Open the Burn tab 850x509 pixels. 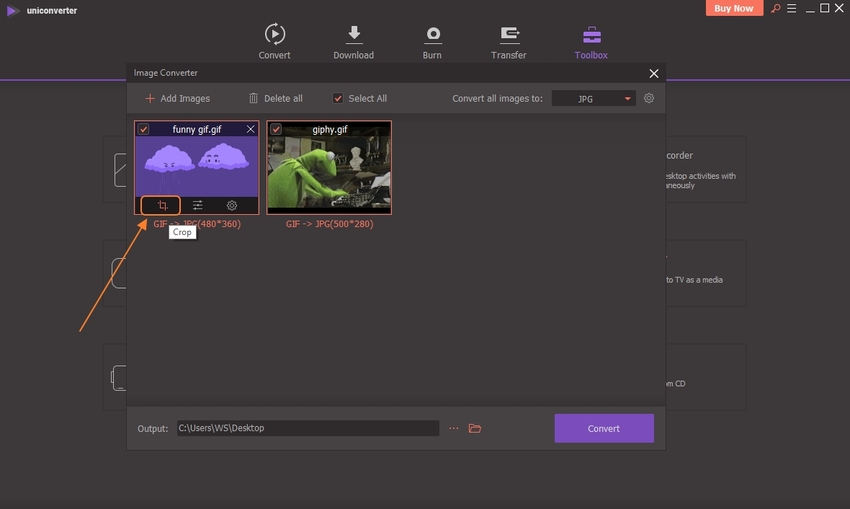432,42
